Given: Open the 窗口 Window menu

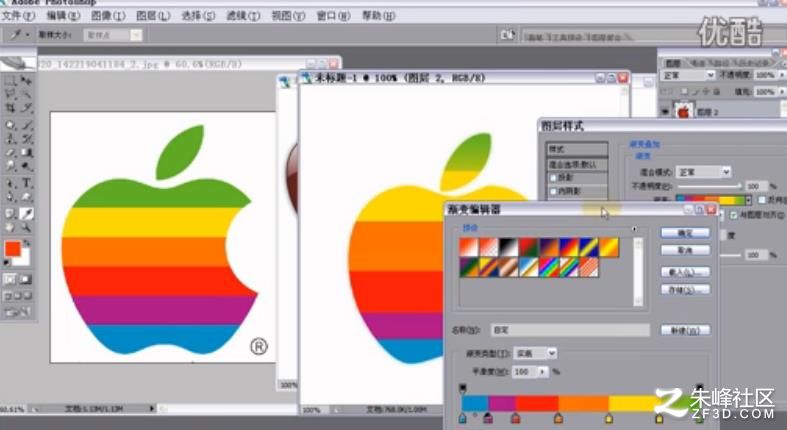Looking at the screenshot, I should click(x=333, y=16).
